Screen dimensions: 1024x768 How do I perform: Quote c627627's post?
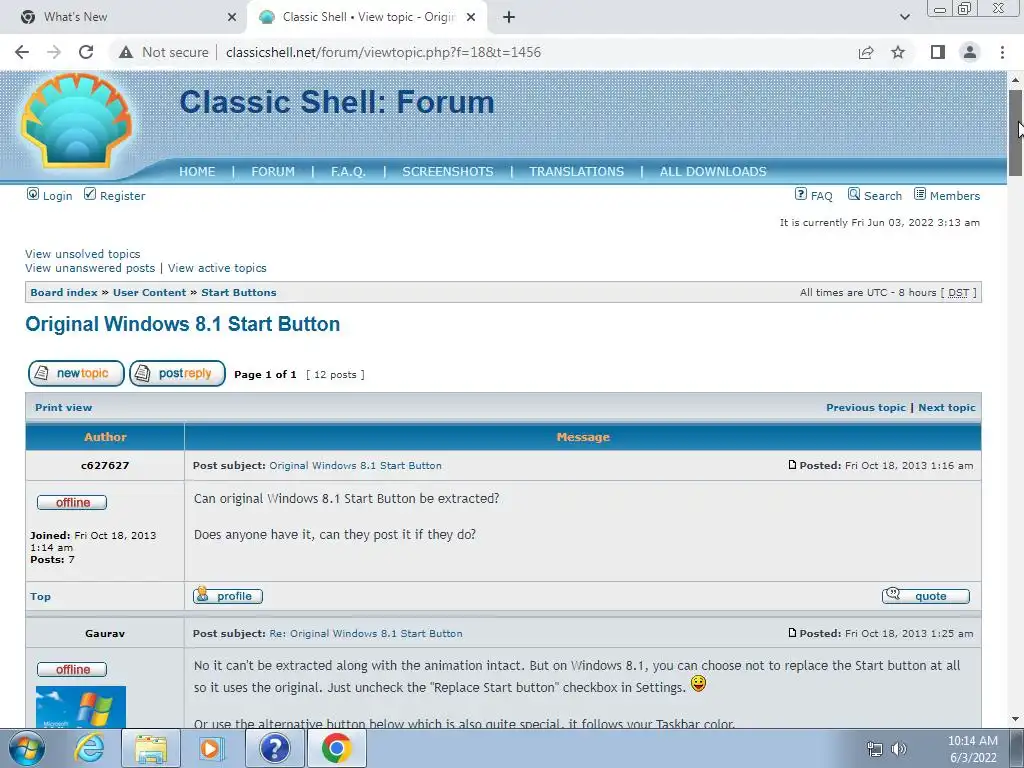(x=925, y=596)
